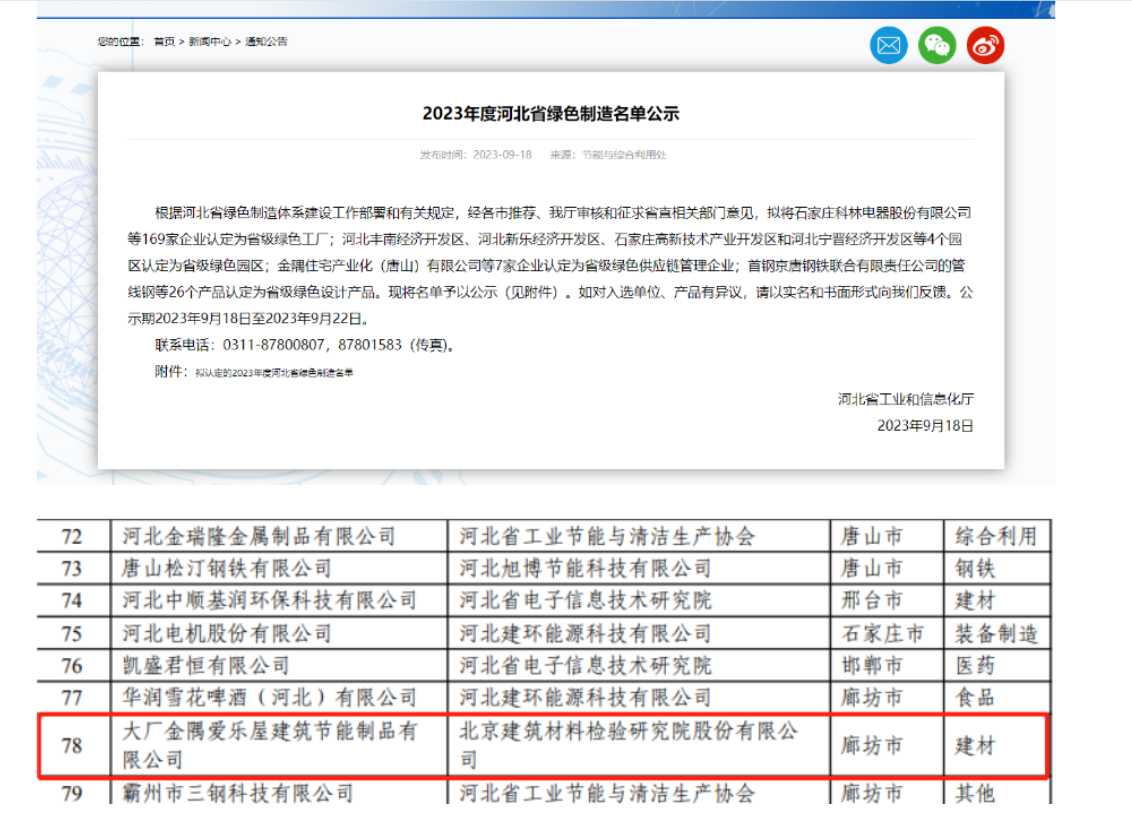Select 廊坊市 in row 77

[887, 698]
